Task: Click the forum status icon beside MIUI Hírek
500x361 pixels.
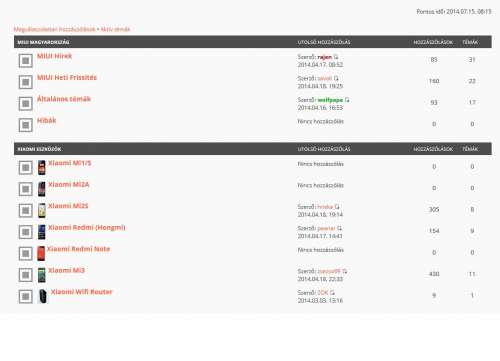Action: coord(26,61)
